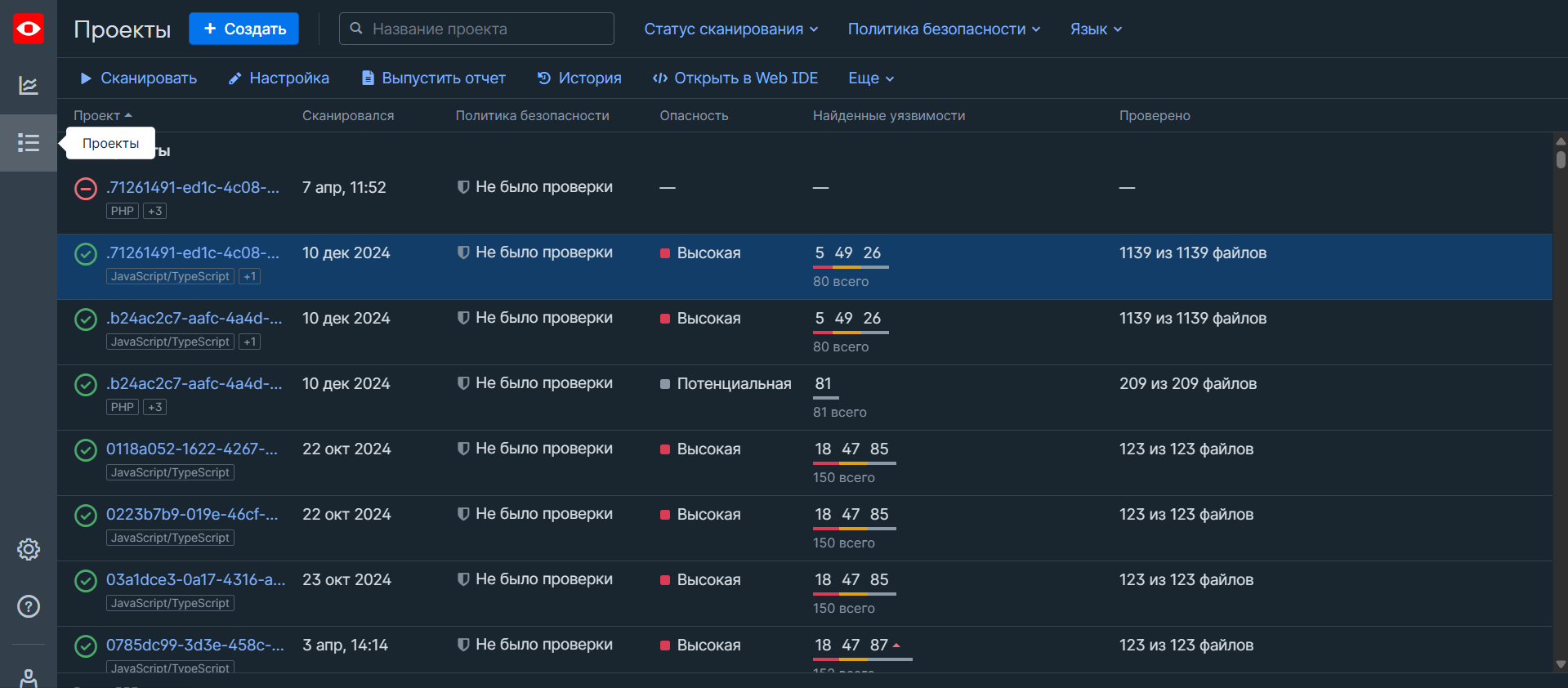Open project link 03a1dce3-0a17-4316-a...
1568x688 pixels.
(195, 579)
